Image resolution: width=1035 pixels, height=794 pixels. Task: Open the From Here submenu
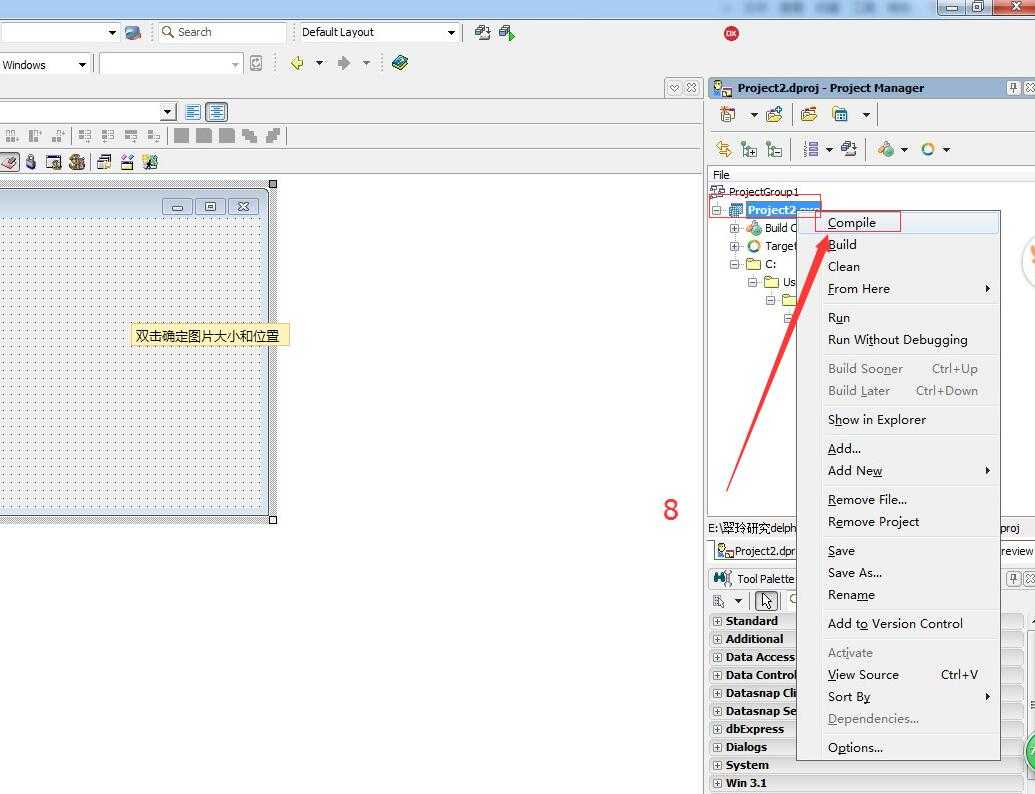(x=898, y=288)
